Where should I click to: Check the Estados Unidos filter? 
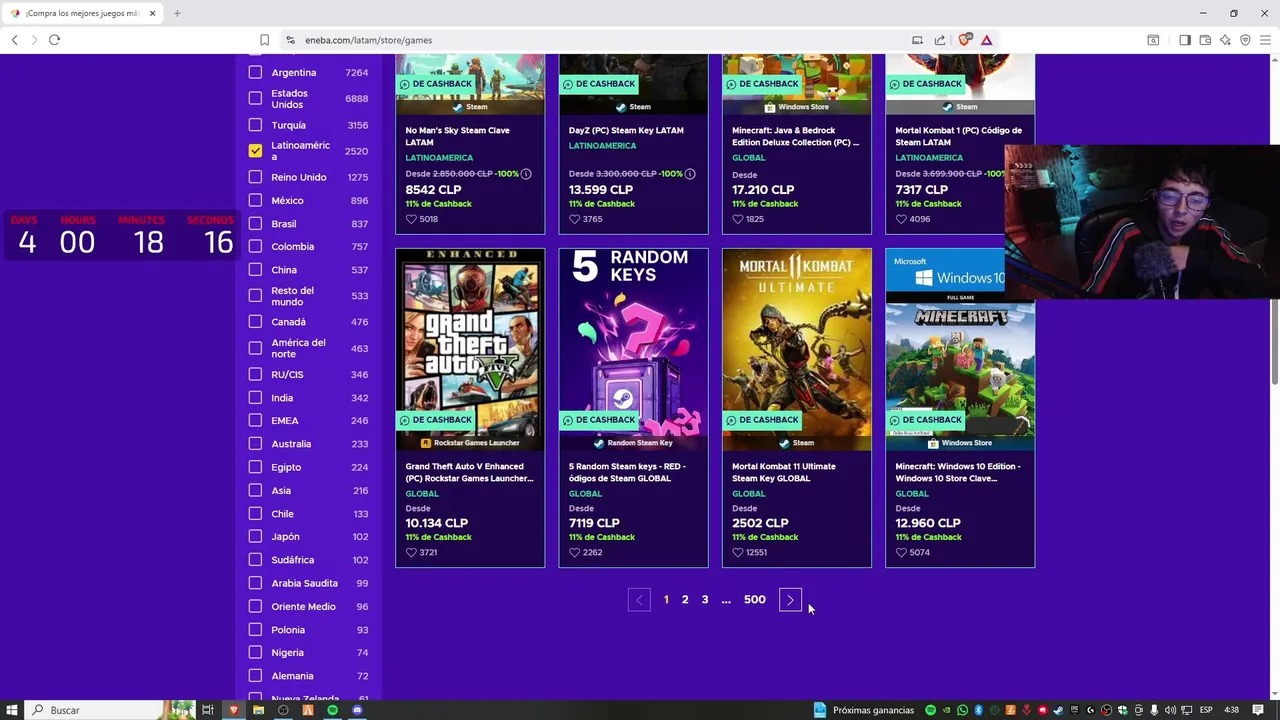[255, 98]
